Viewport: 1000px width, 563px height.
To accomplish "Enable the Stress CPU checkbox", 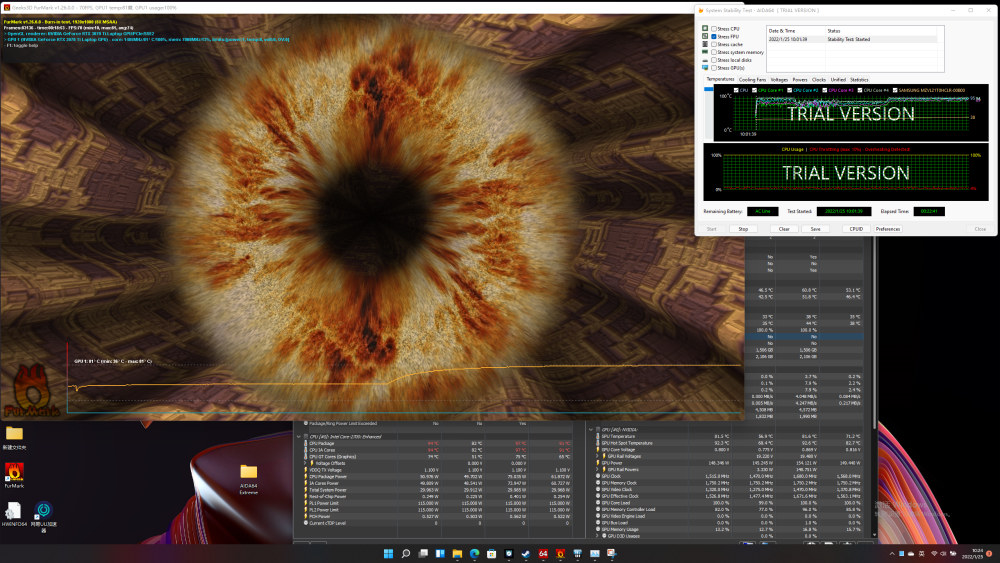I will pos(713,29).
